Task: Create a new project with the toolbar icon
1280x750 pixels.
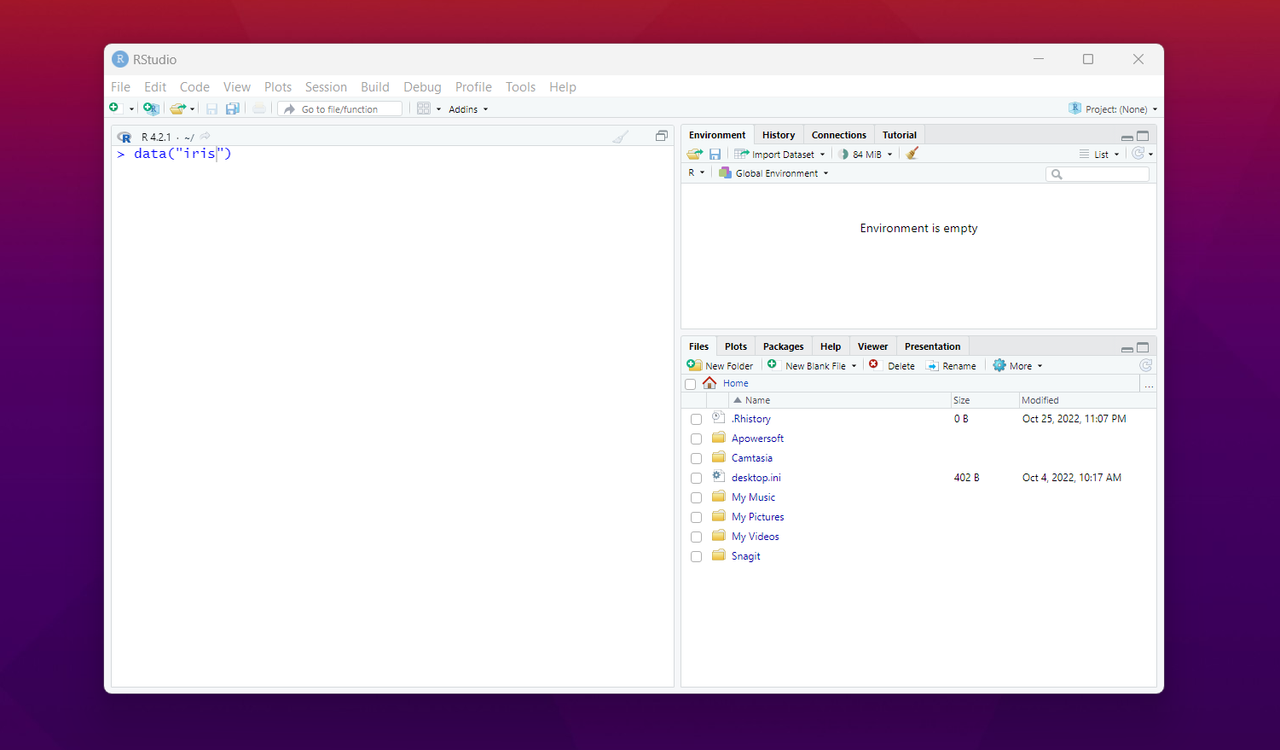Action: (151, 108)
